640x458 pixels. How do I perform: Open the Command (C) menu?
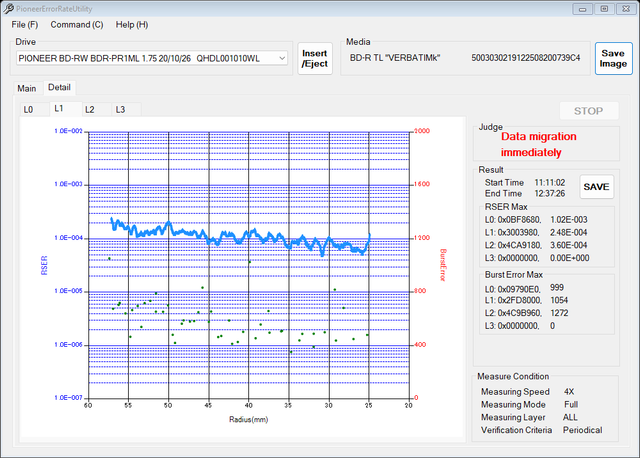tap(77, 25)
